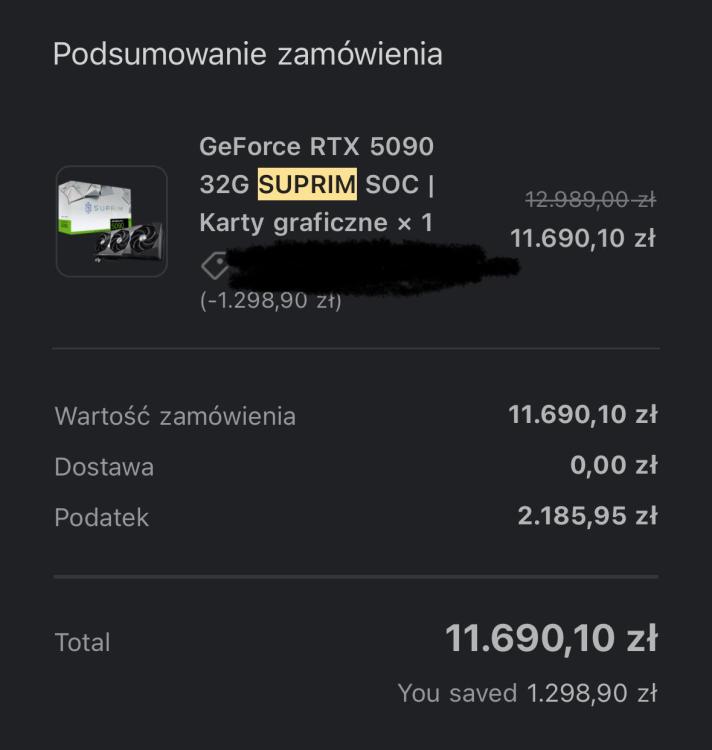Click the Podatek label
Screen dimensions: 712x750
point(101,518)
